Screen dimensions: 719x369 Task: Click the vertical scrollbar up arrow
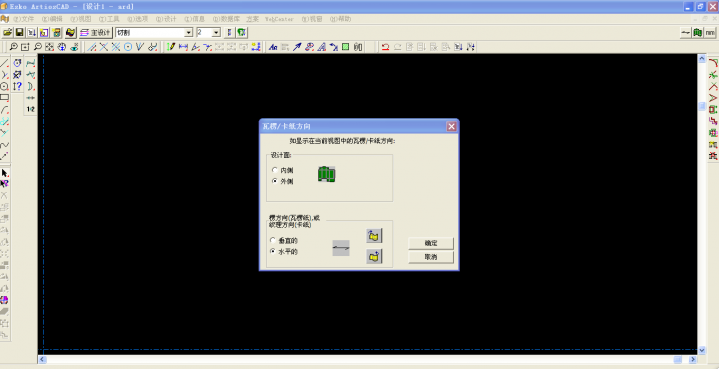702,58
